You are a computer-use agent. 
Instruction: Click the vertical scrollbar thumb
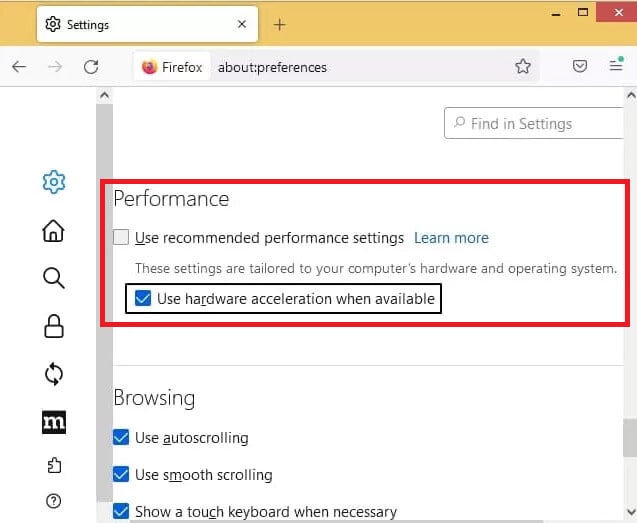tap(630, 438)
